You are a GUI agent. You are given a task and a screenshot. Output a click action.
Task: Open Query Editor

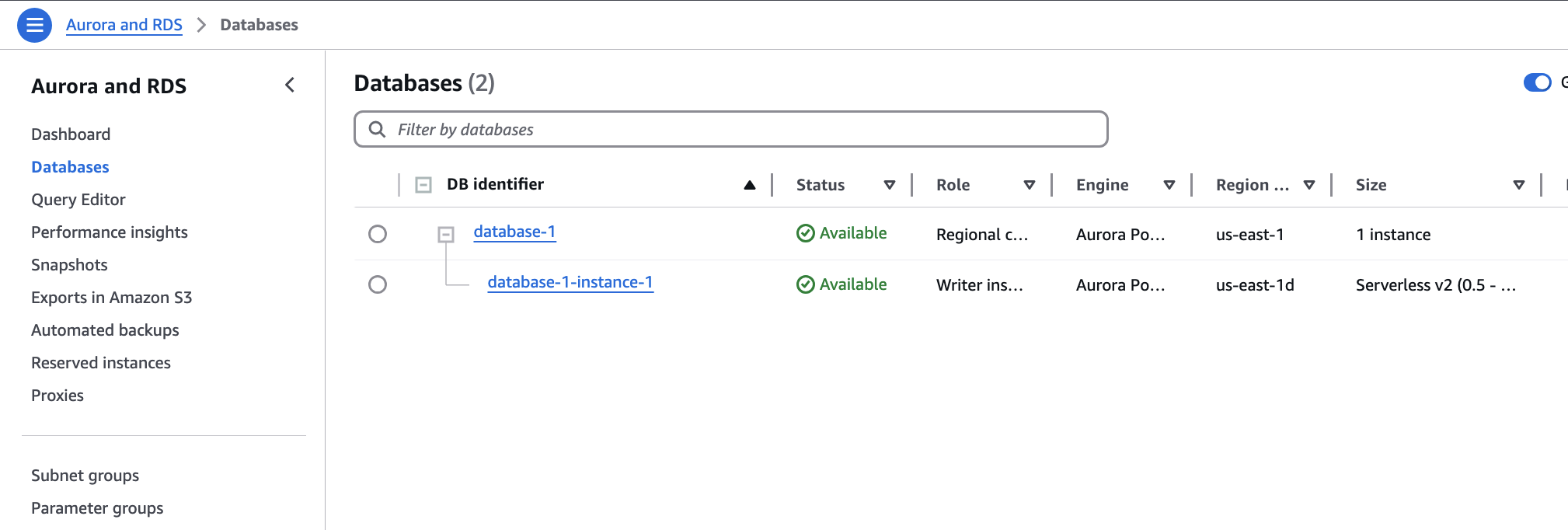pos(78,200)
